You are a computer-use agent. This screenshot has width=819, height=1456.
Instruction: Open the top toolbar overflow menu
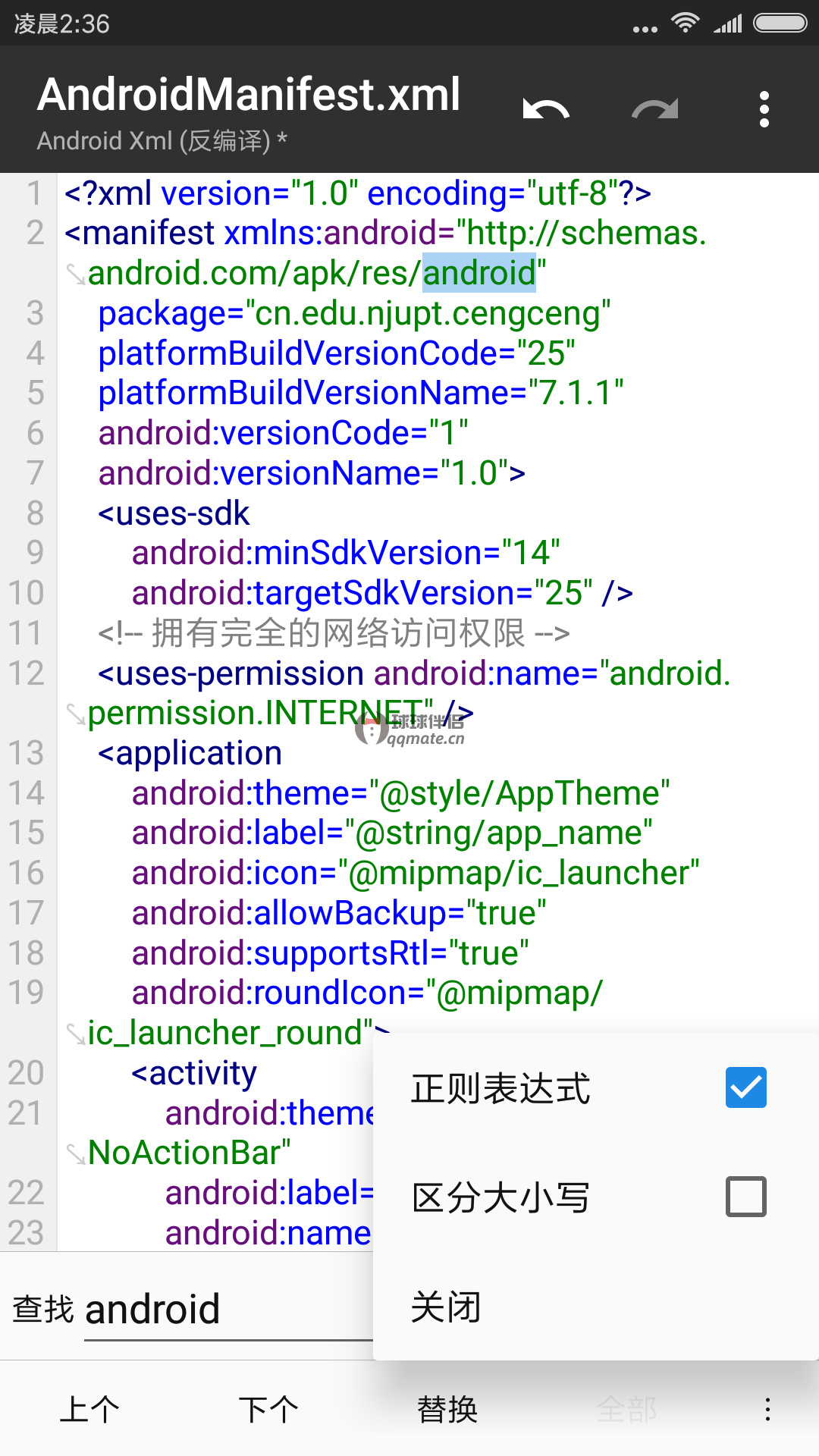click(764, 110)
